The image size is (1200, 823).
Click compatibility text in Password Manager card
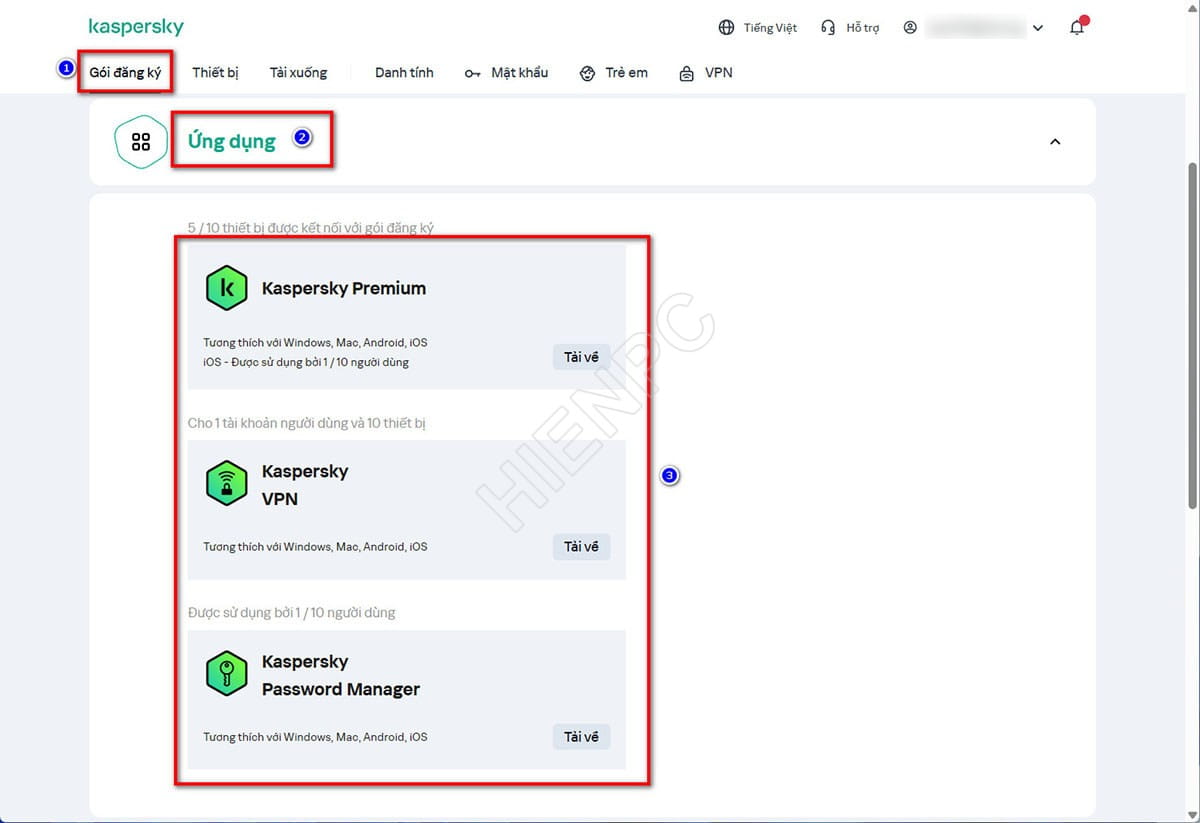[315, 737]
